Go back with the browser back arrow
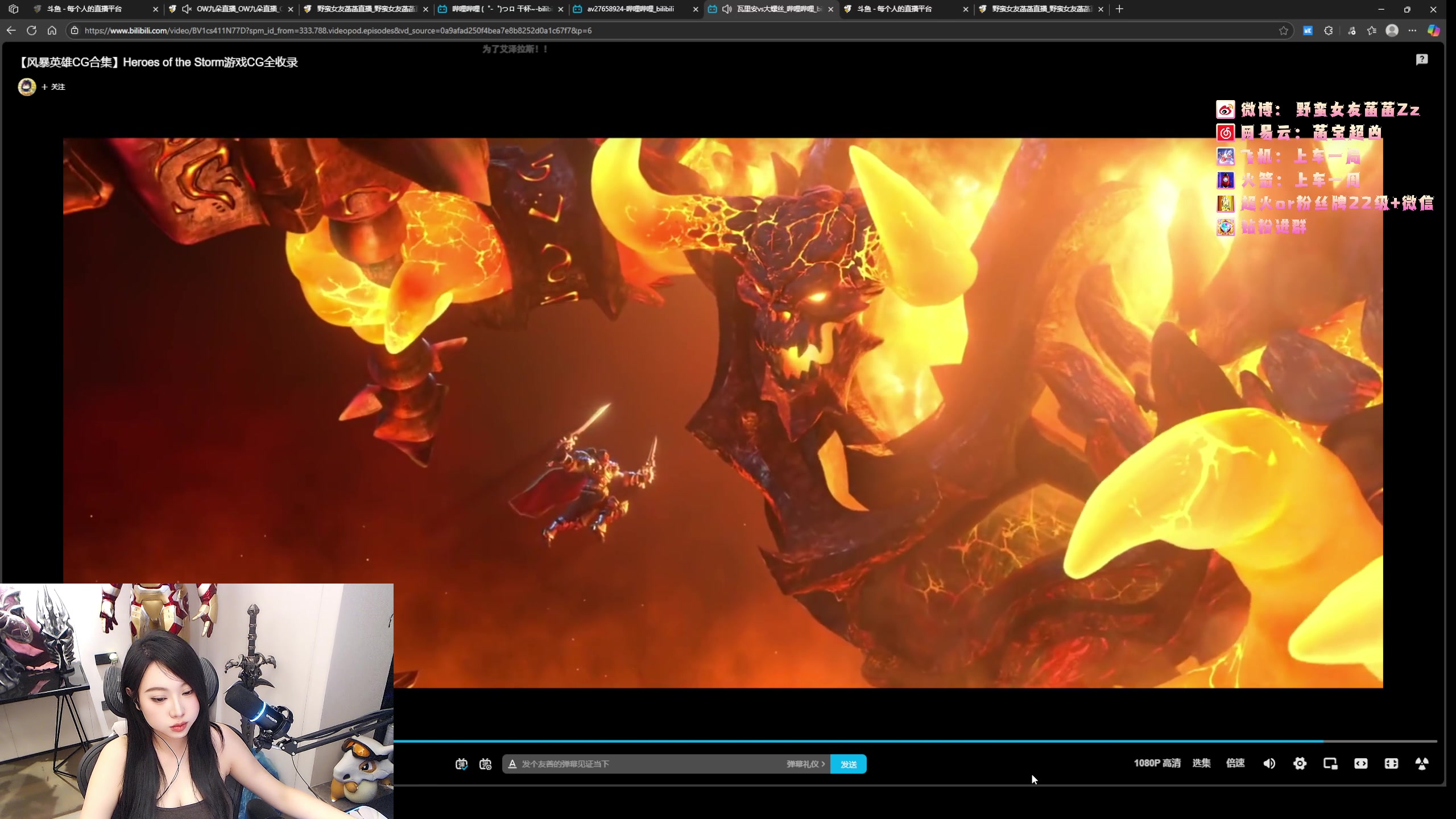This screenshot has width=1456, height=819. click(11, 31)
